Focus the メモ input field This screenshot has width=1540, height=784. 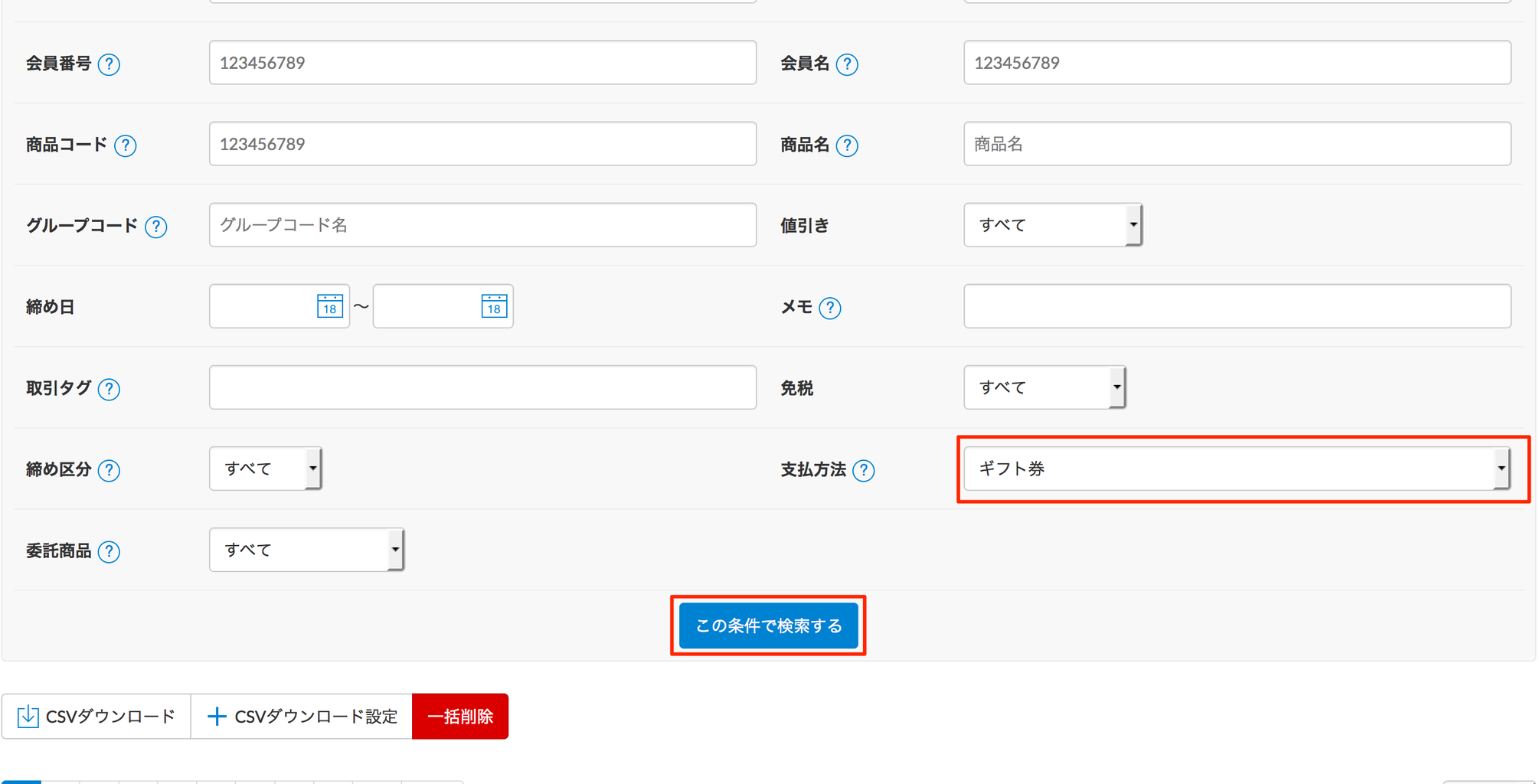pyautogui.click(x=1238, y=306)
